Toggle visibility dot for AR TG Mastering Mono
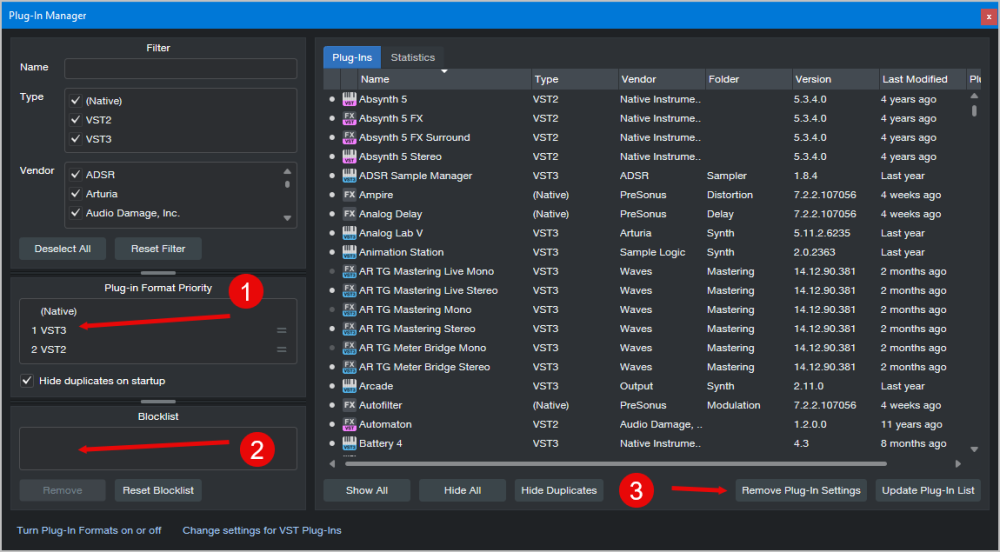Screen dimensions: 1000x552 pos(332,310)
